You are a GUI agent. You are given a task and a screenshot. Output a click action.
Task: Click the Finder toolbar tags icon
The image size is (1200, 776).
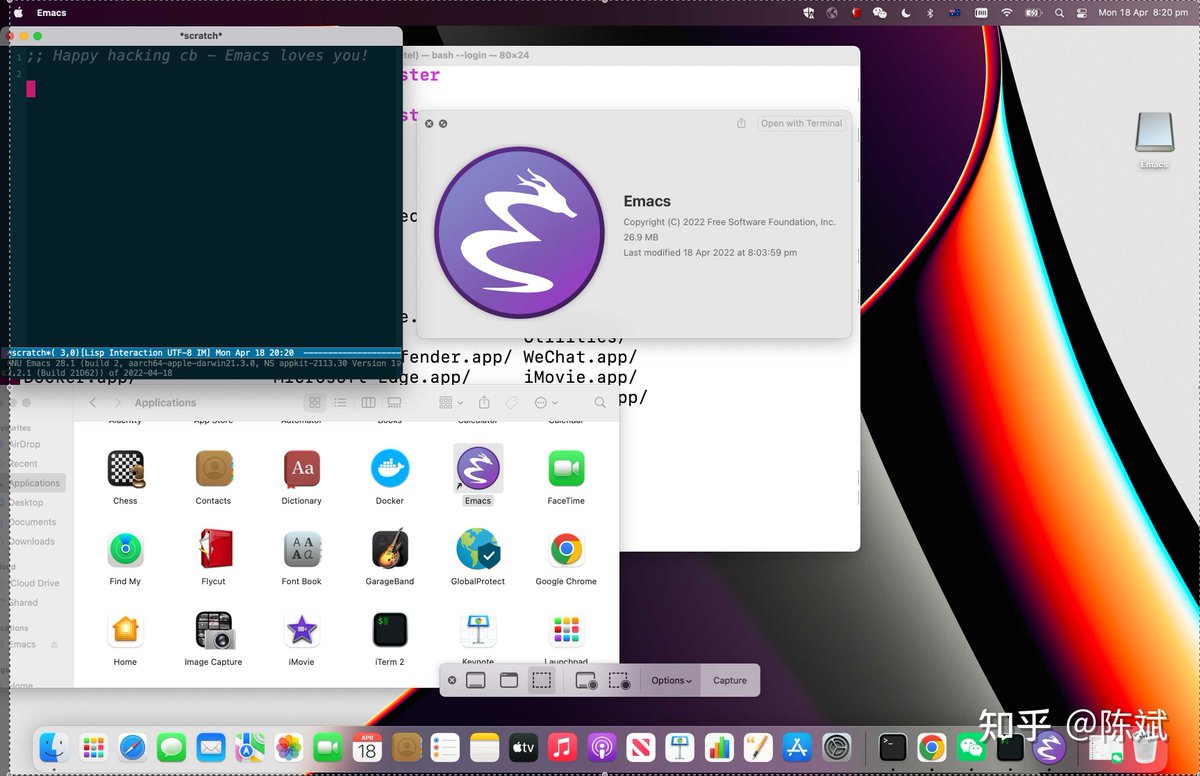tap(511, 402)
